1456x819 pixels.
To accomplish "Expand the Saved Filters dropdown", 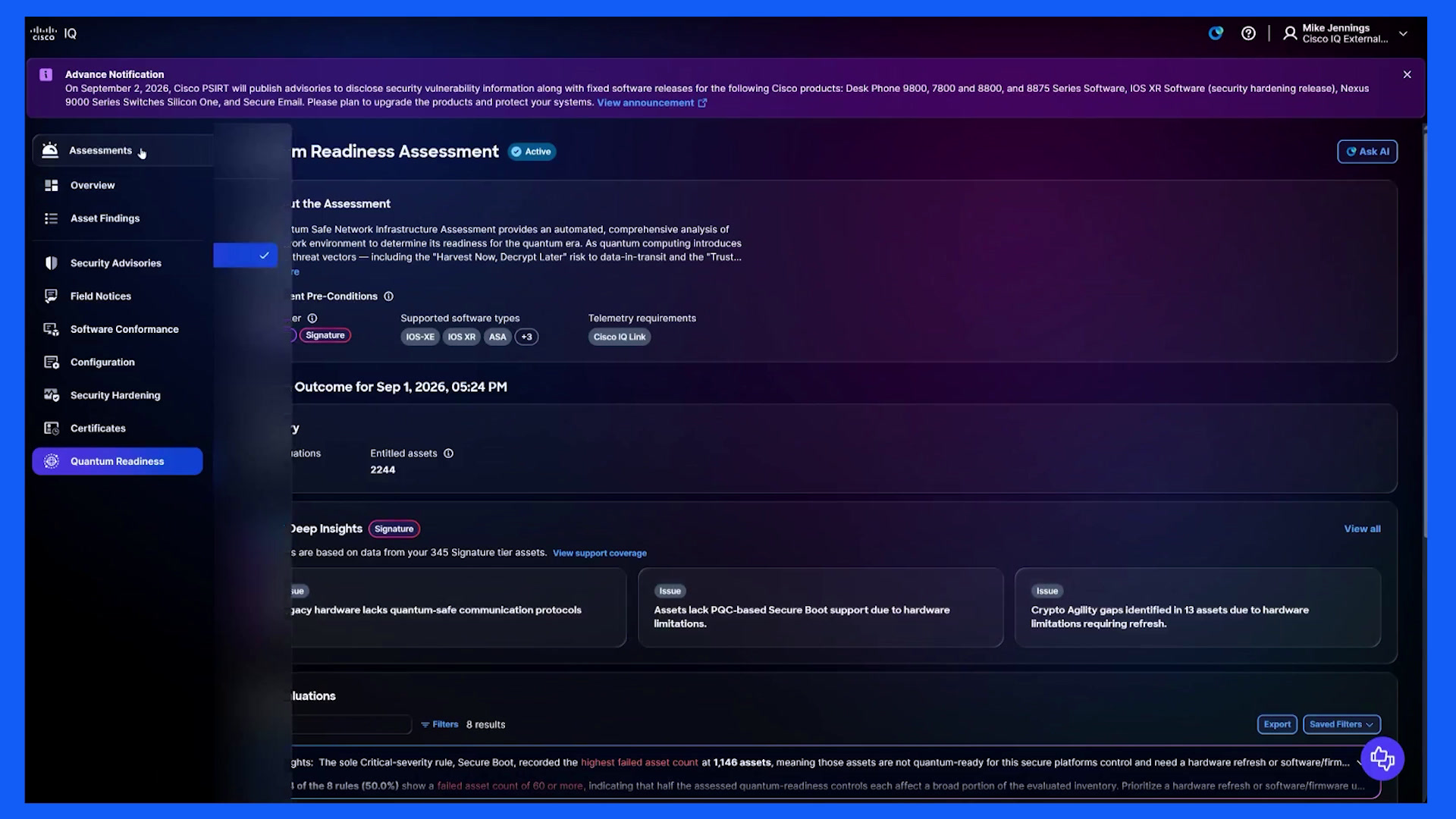I will (x=1341, y=724).
